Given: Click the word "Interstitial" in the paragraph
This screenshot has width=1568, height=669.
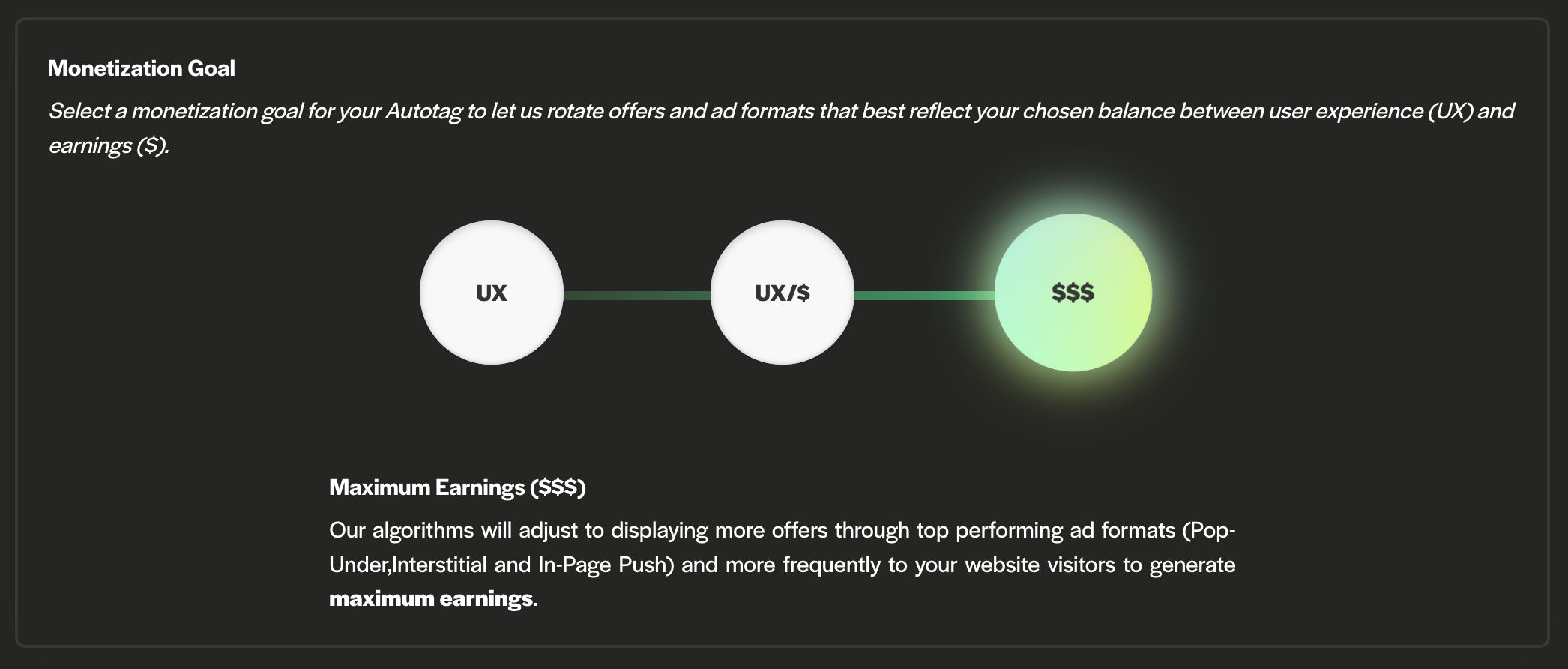Looking at the screenshot, I should (x=439, y=565).
